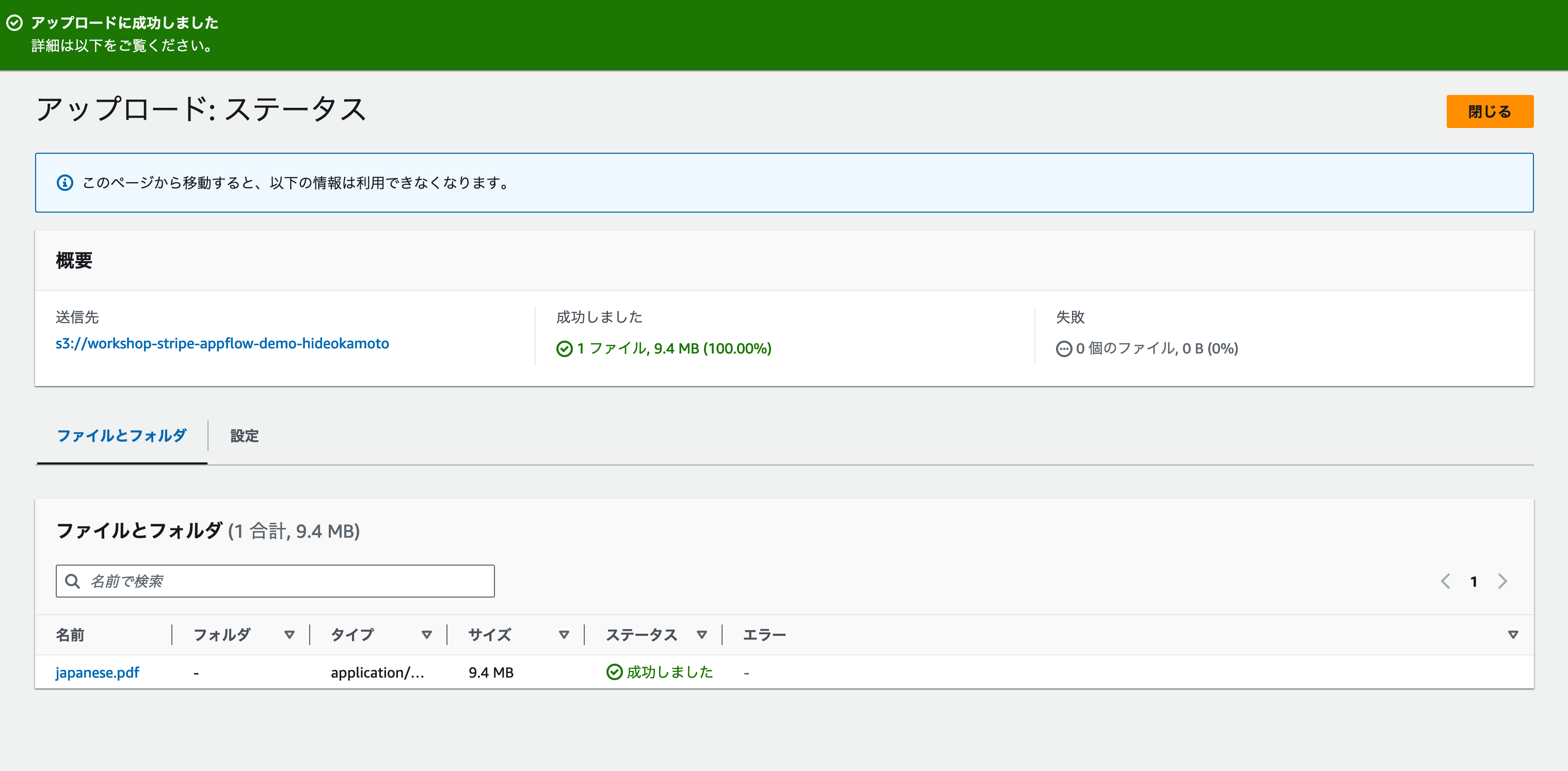Viewport: 1568px width, 771px height.
Task: Click the magnifier icon in the search box
Action: click(x=72, y=581)
